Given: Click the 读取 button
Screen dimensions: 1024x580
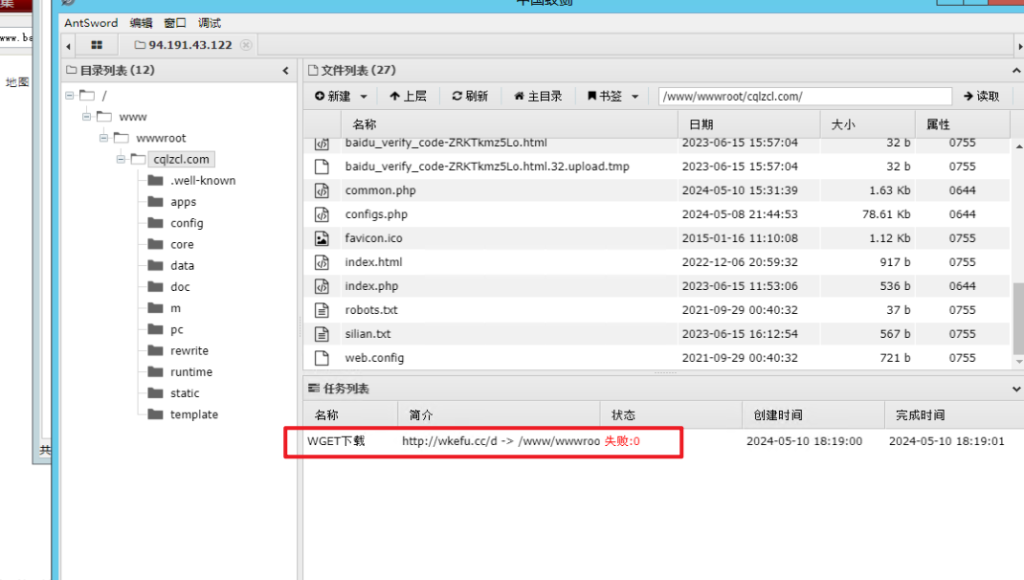Looking at the screenshot, I should click(981, 96).
